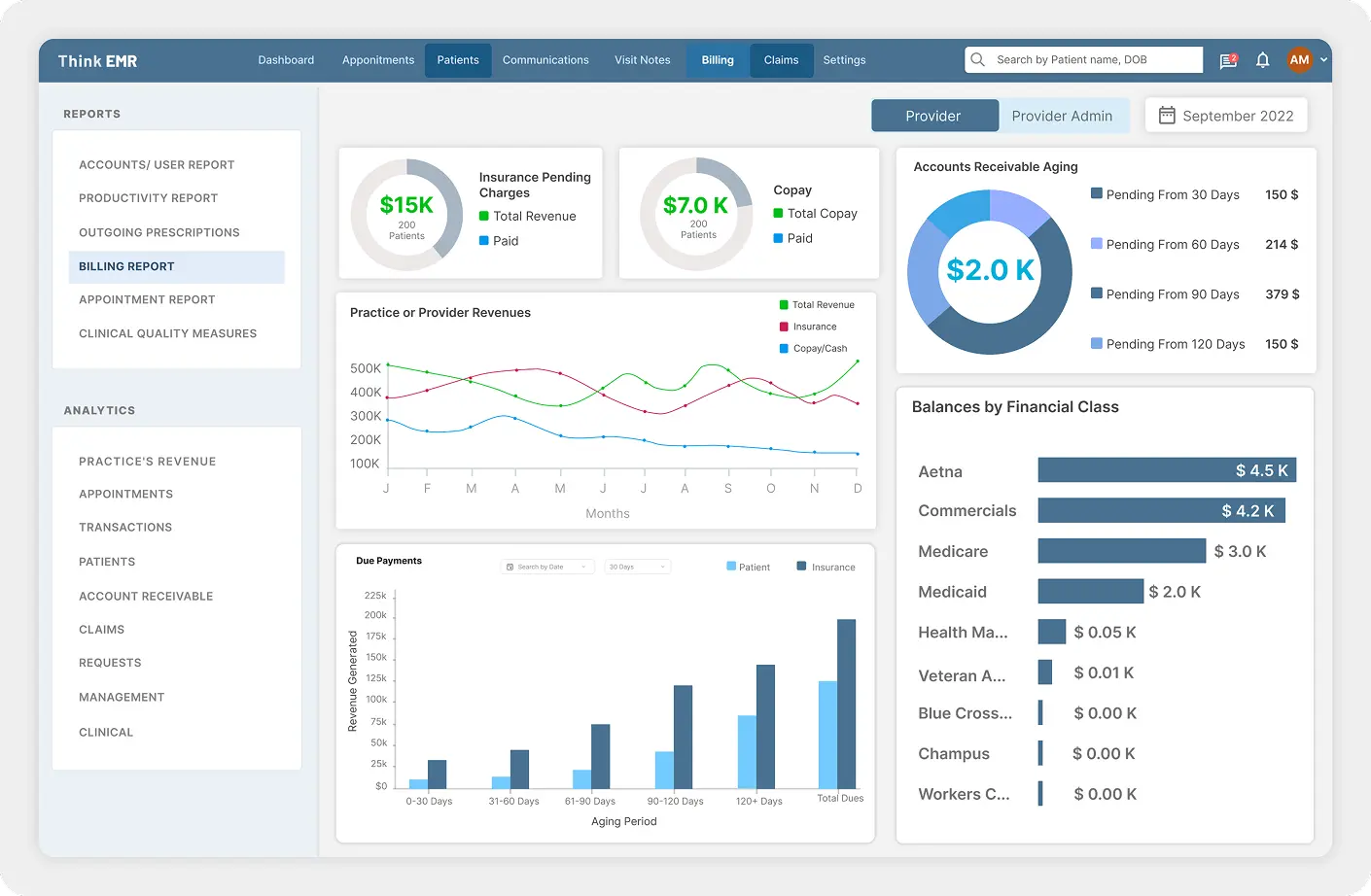Select the Appointment Report link

(x=147, y=299)
